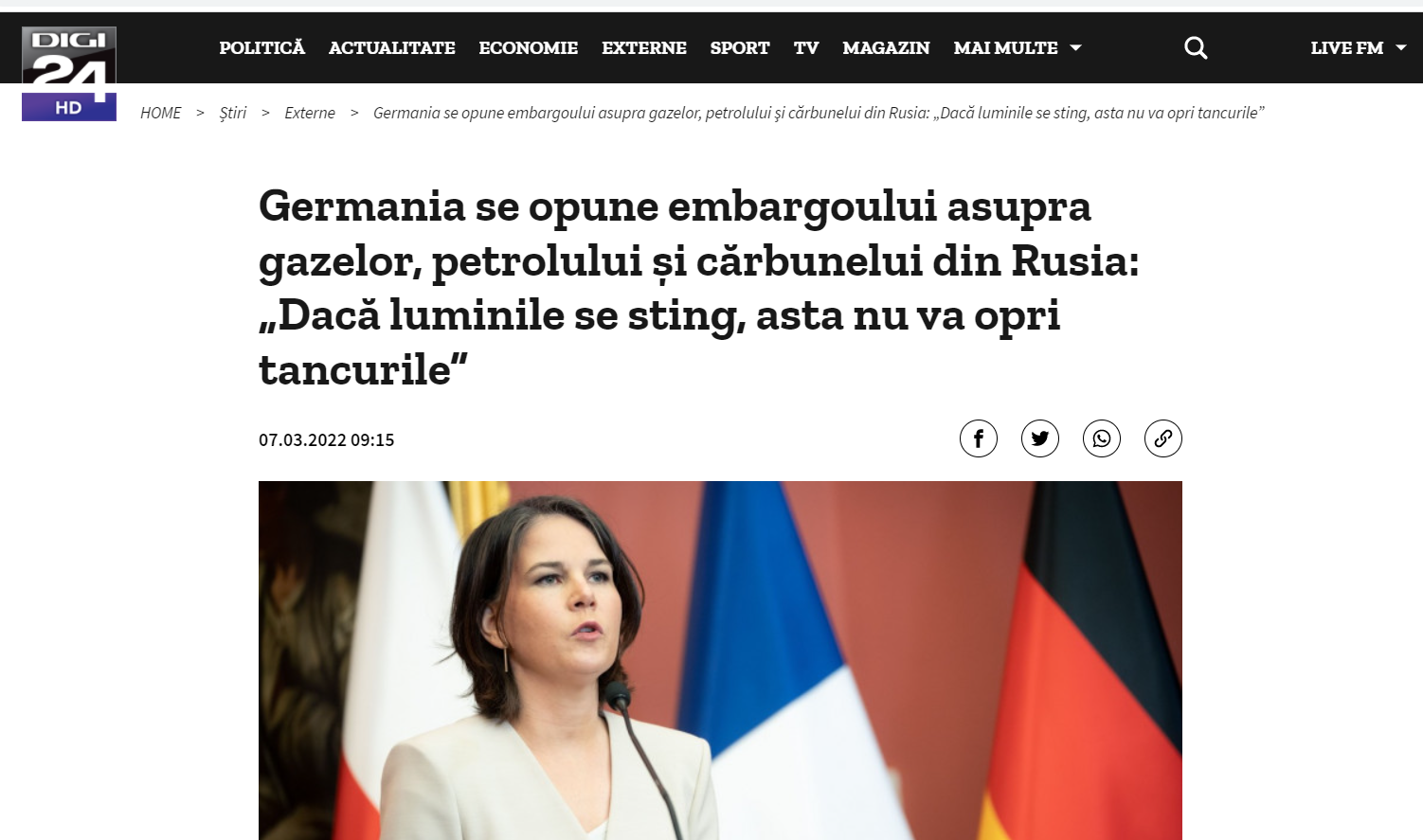Open the MAGAZIN section
This screenshot has width=1423, height=840.
887,47
